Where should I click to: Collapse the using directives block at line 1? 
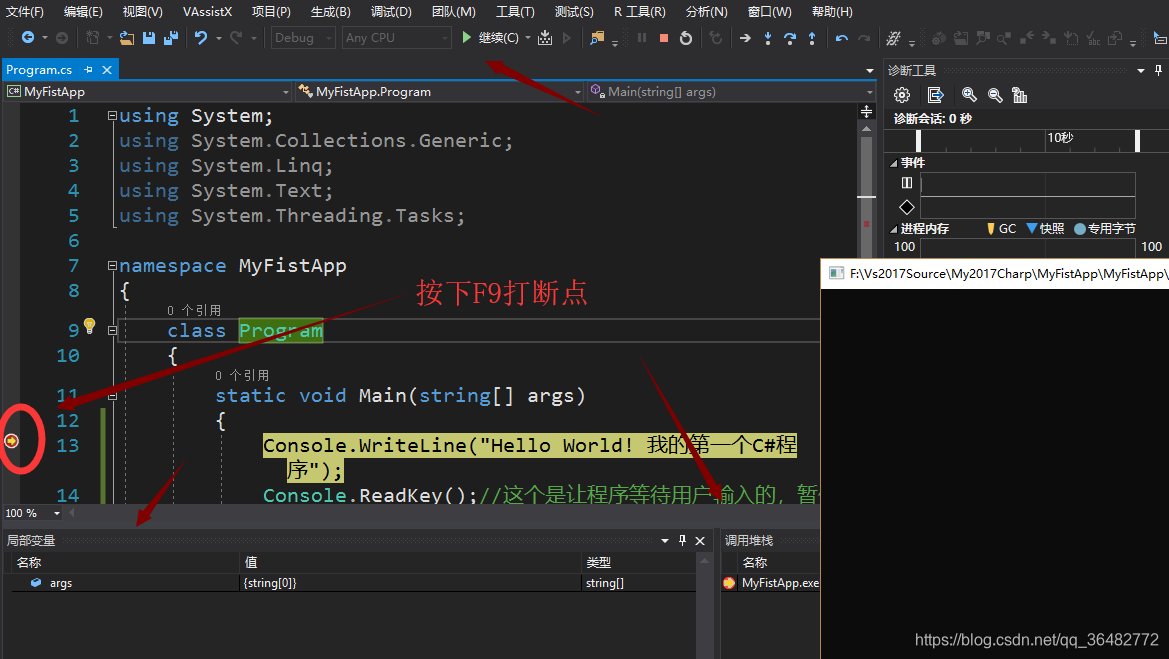pos(112,116)
